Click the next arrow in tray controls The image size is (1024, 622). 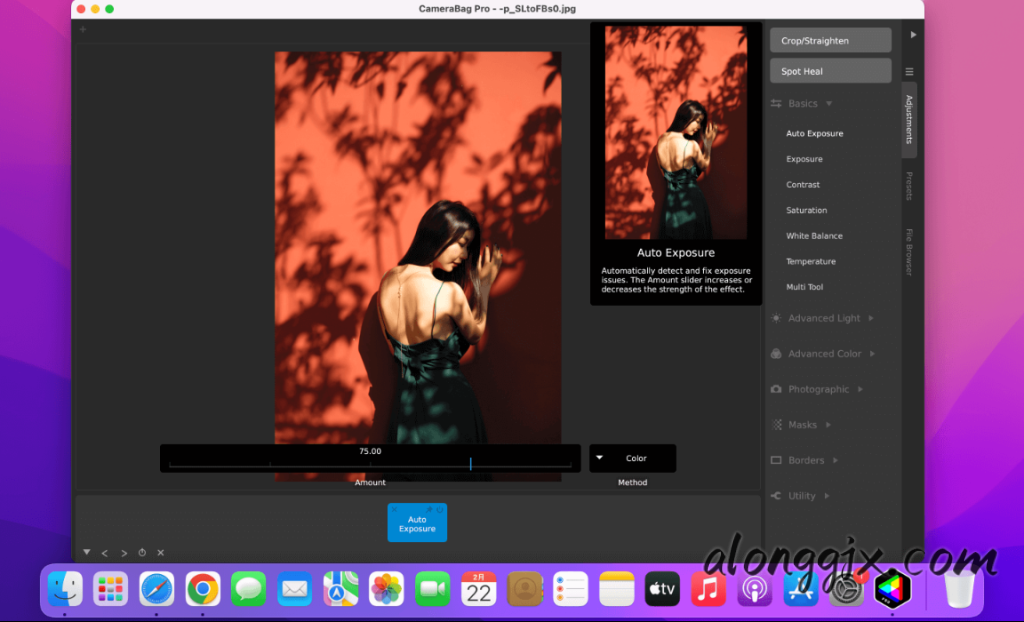click(x=124, y=553)
